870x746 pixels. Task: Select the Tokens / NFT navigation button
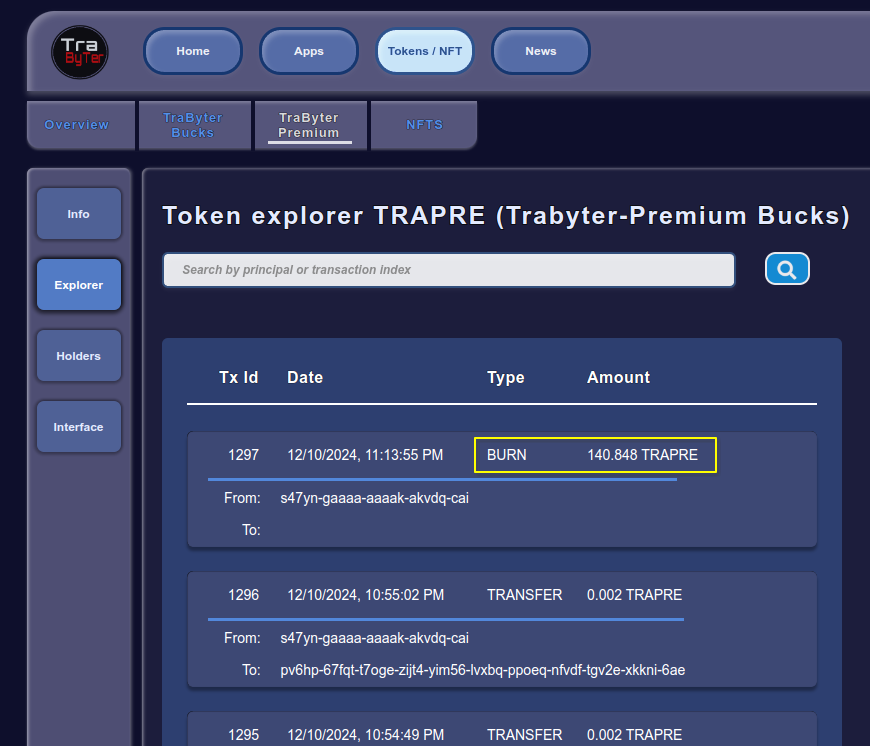(424, 51)
